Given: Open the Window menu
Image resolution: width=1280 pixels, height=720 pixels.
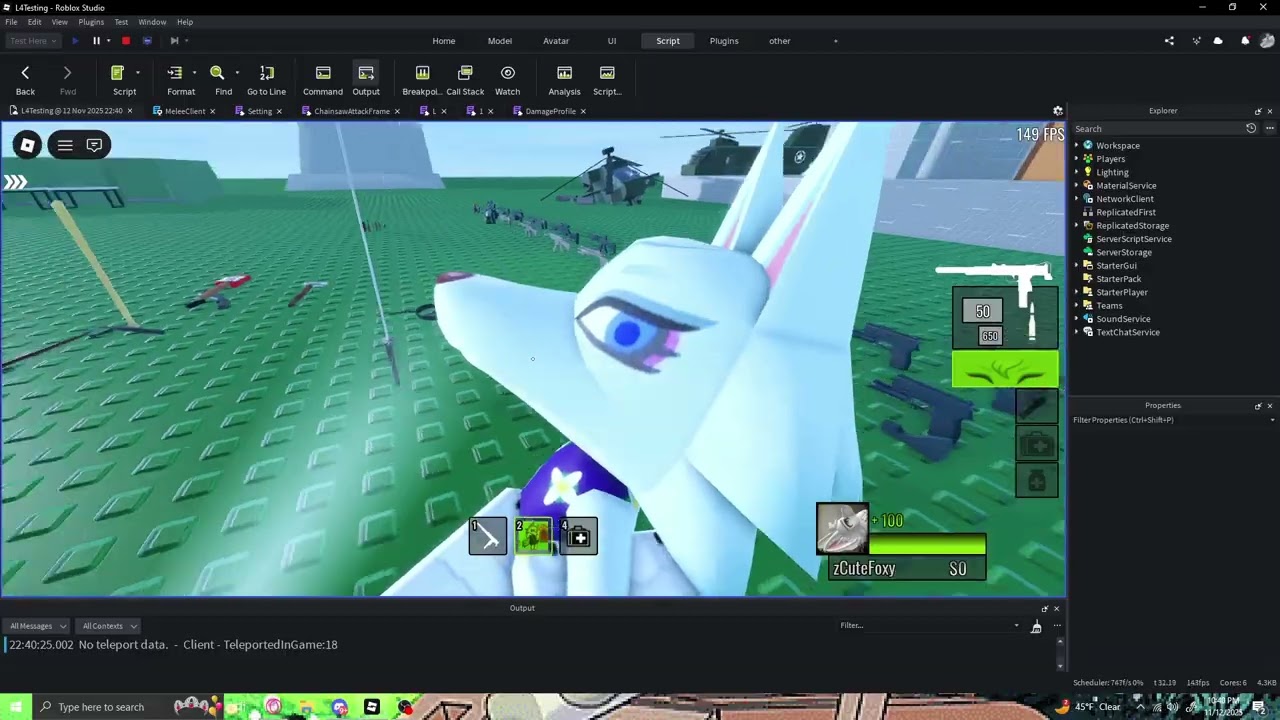Looking at the screenshot, I should pyautogui.click(x=152, y=22).
